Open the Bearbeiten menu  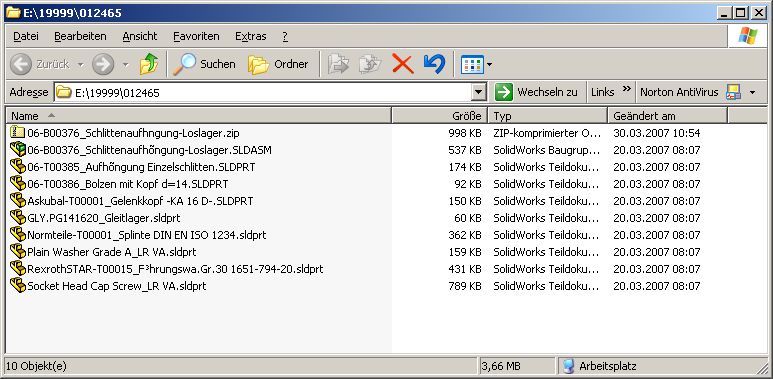click(80, 36)
